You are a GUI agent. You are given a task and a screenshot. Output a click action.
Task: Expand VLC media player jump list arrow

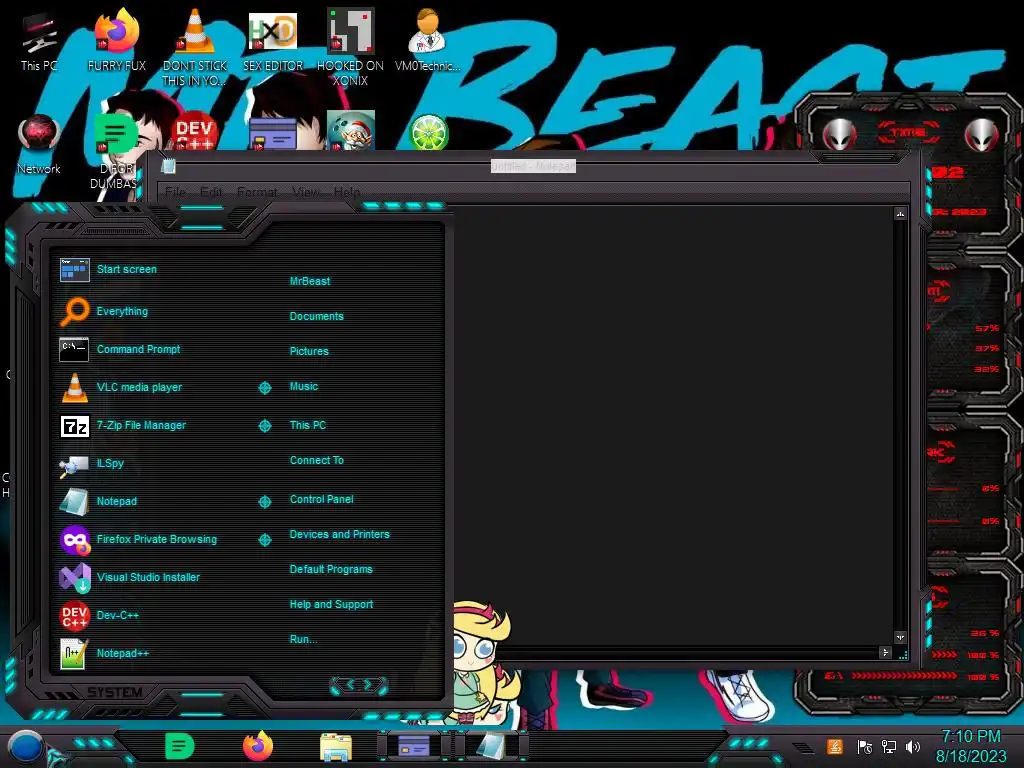[x=264, y=388]
